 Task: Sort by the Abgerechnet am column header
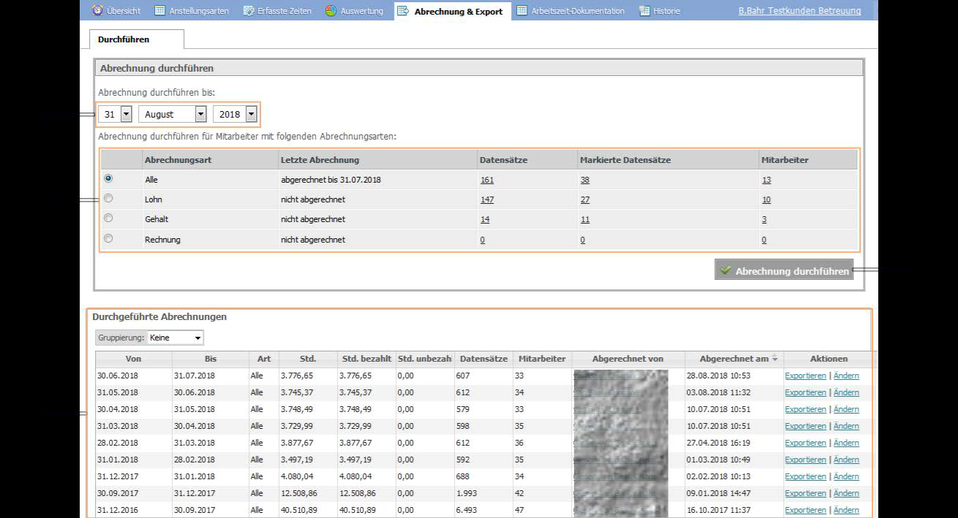tap(734, 359)
